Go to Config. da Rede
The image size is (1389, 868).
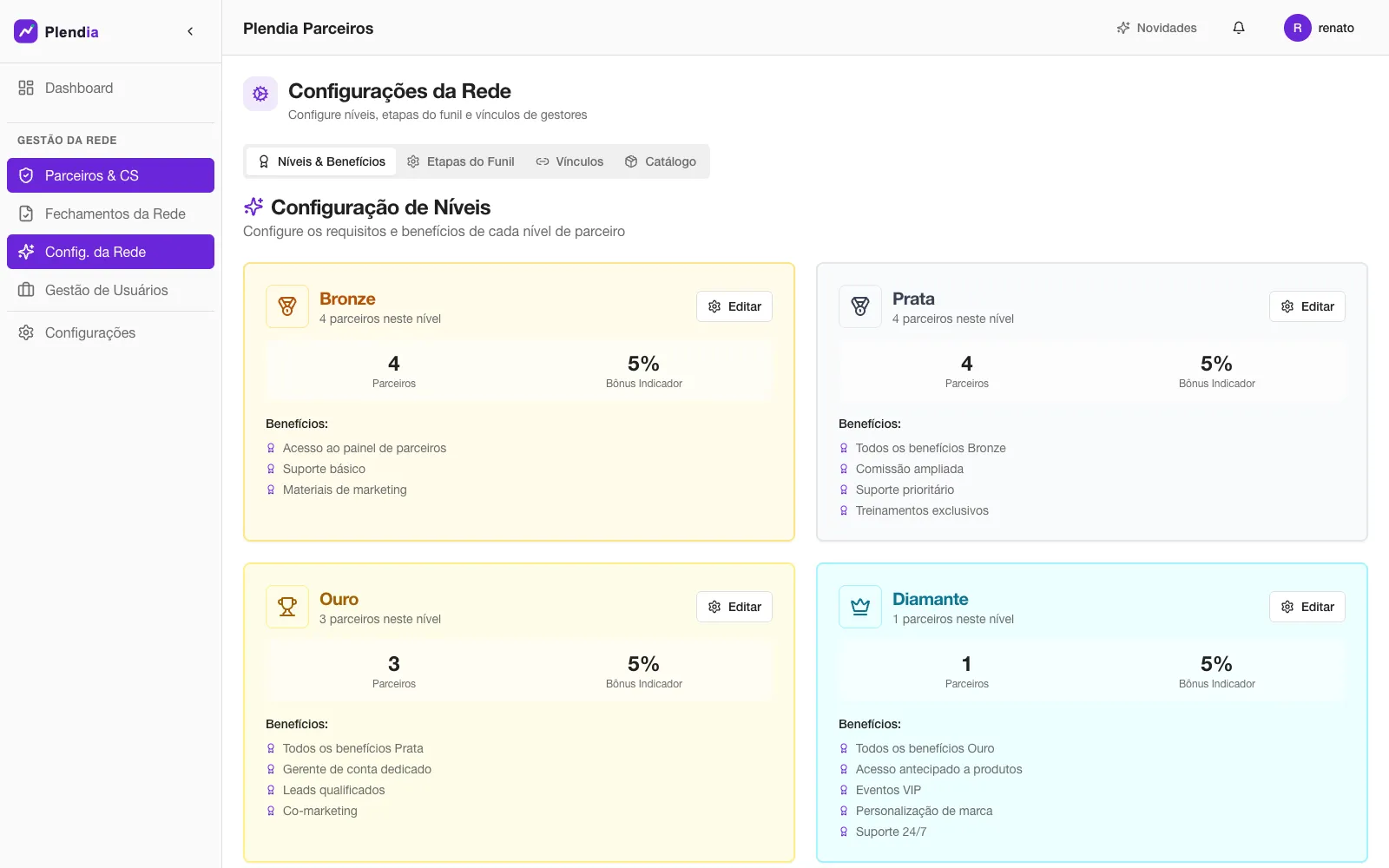click(110, 252)
